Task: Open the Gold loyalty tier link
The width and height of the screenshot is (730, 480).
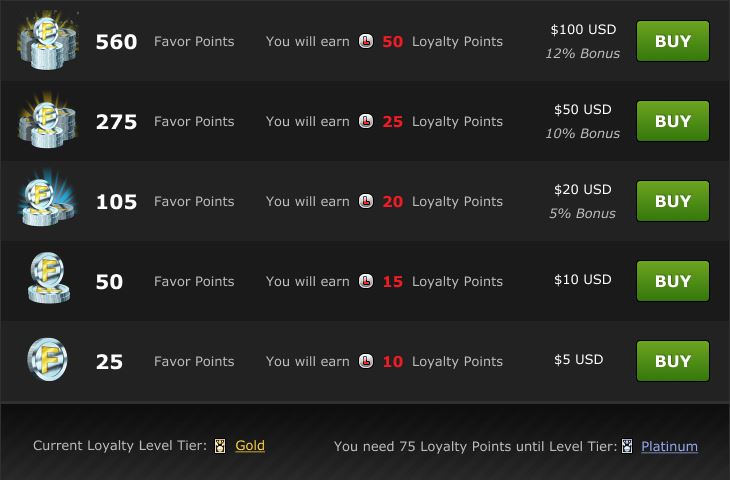Action: (x=250, y=446)
